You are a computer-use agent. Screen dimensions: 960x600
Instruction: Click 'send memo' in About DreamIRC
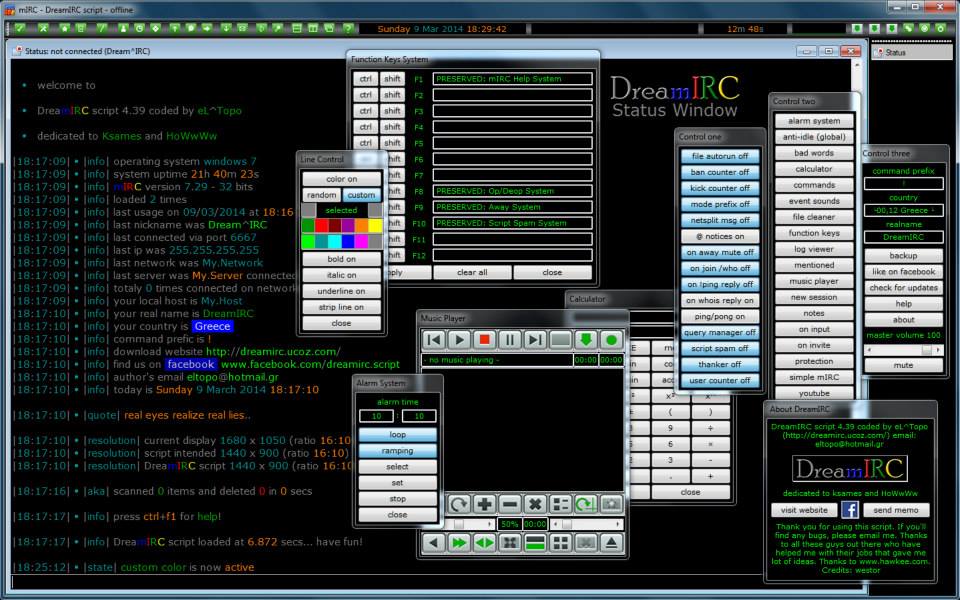[896, 510]
